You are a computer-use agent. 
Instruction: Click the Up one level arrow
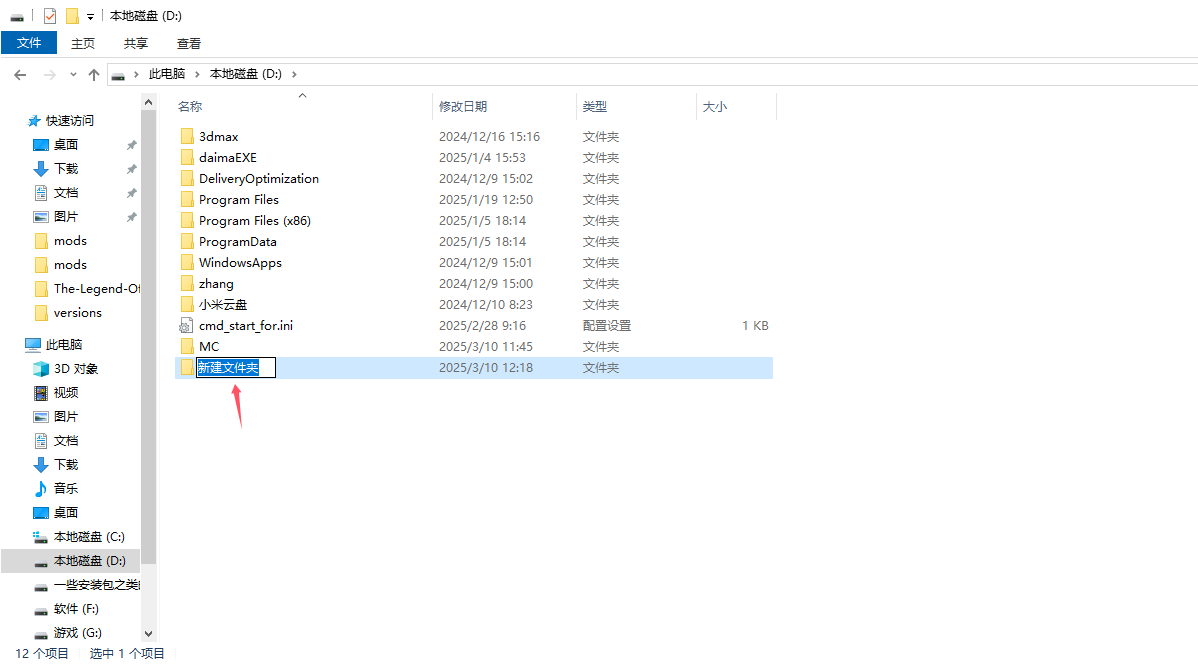coord(94,75)
